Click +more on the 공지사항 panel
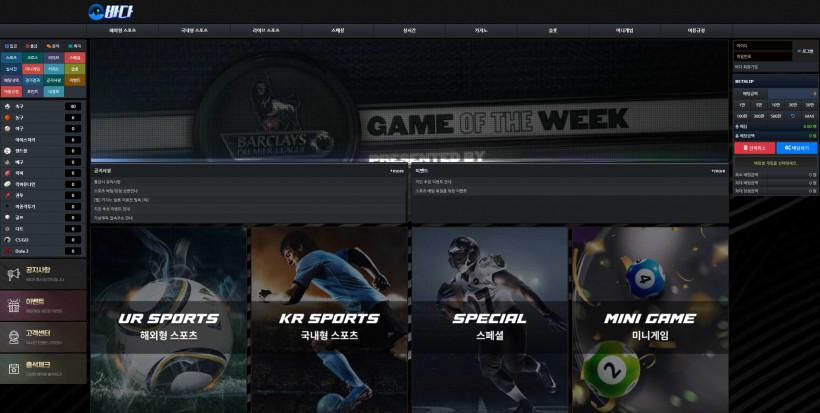820x413 pixels. 397,171
